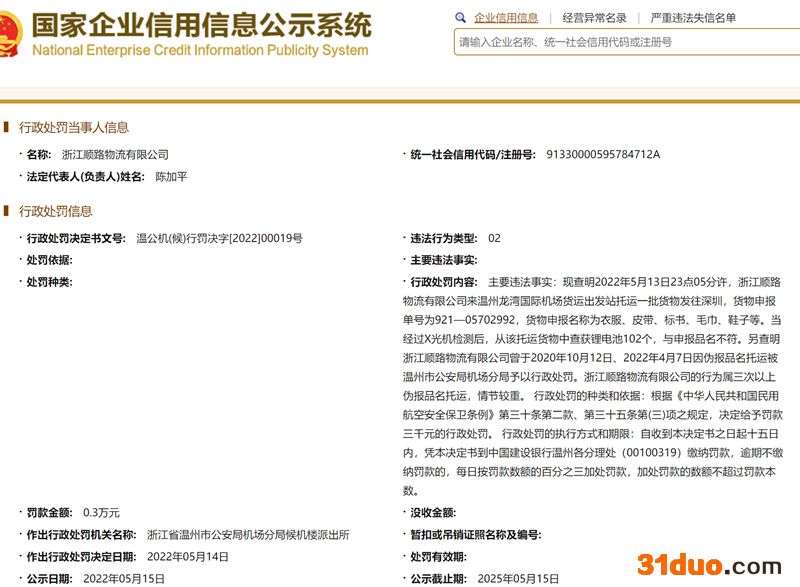Viewport: 800px width, 587px height.
Task: Click the bar marker beside 行政处罚信息
Action: coord(7,212)
